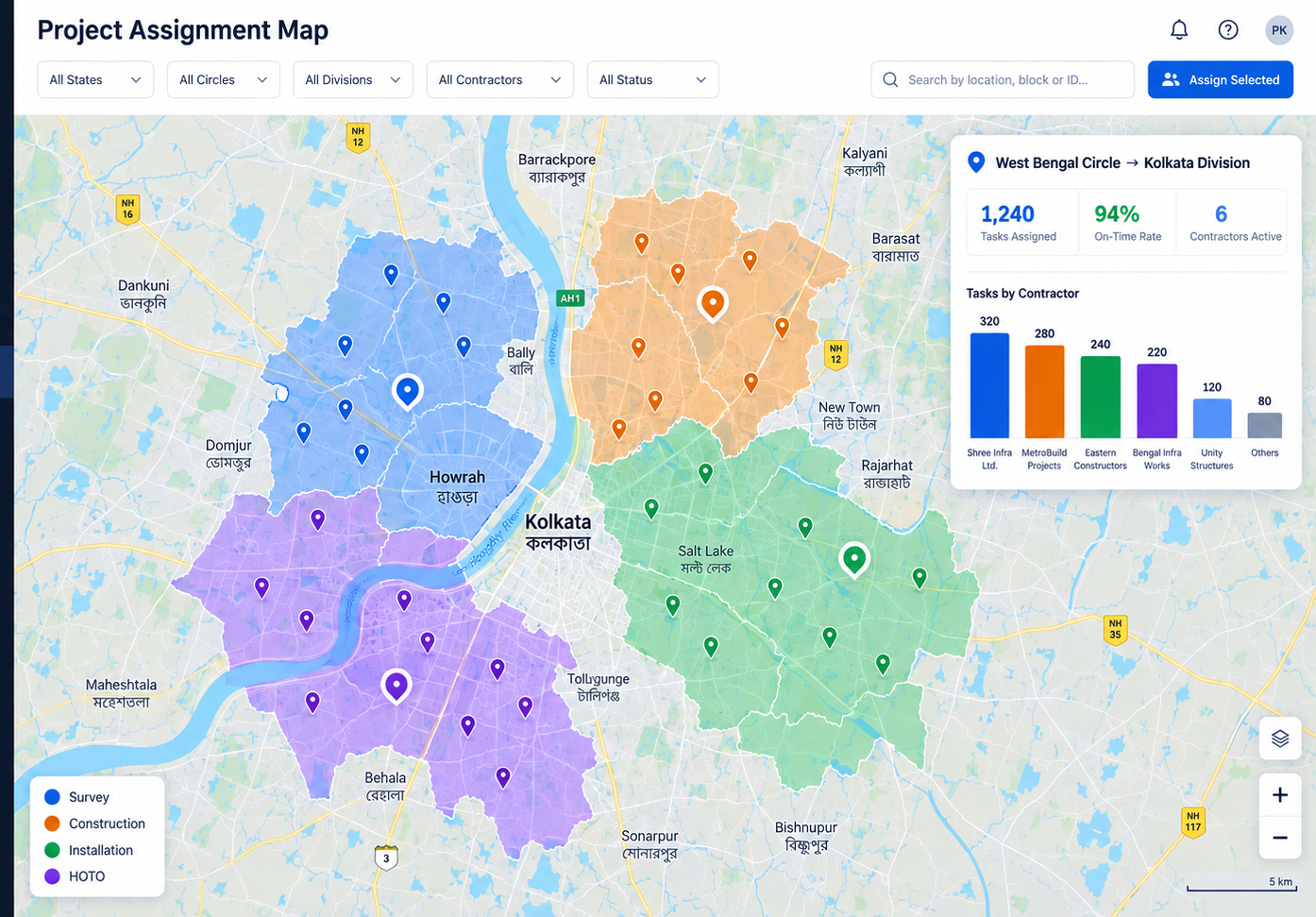Click the MetroBuild Projects bar
The image size is (1316, 917).
(x=1044, y=391)
